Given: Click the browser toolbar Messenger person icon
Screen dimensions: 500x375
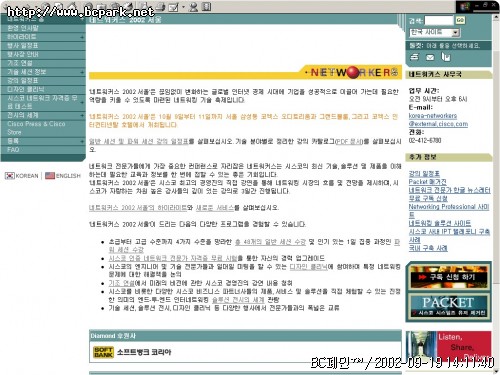Looking at the screenshot, I should pos(193,7).
